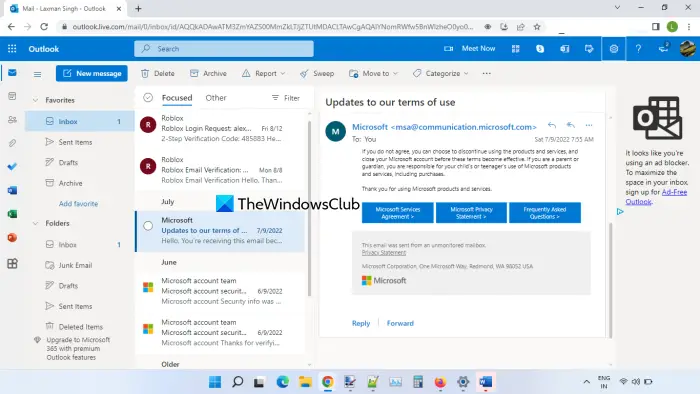Open the Ad-Free Outlook link
This screenshot has height=394, width=700.
pyautogui.click(x=656, y=197)
